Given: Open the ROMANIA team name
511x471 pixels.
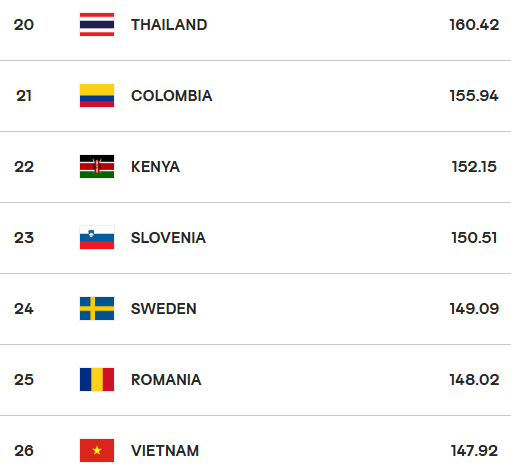Looking at the screenshot, I should pyautogui.click(x=166, y=380).
